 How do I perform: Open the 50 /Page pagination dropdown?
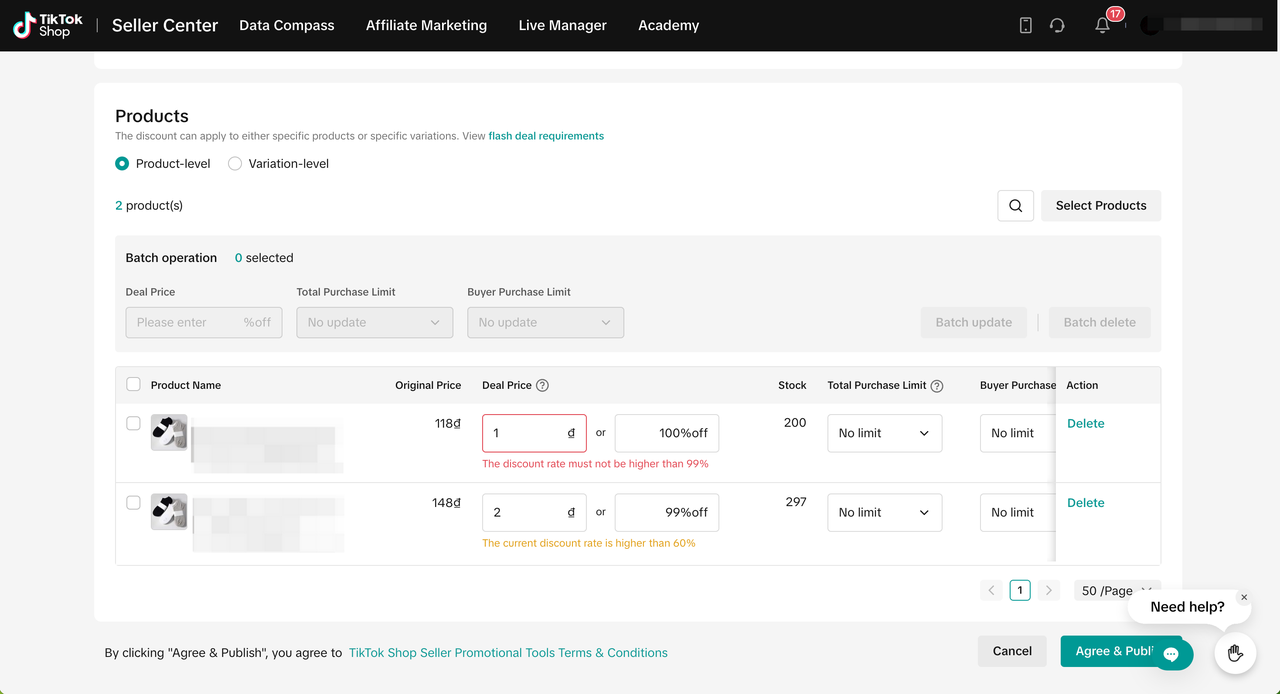[x=1116, y=590]
